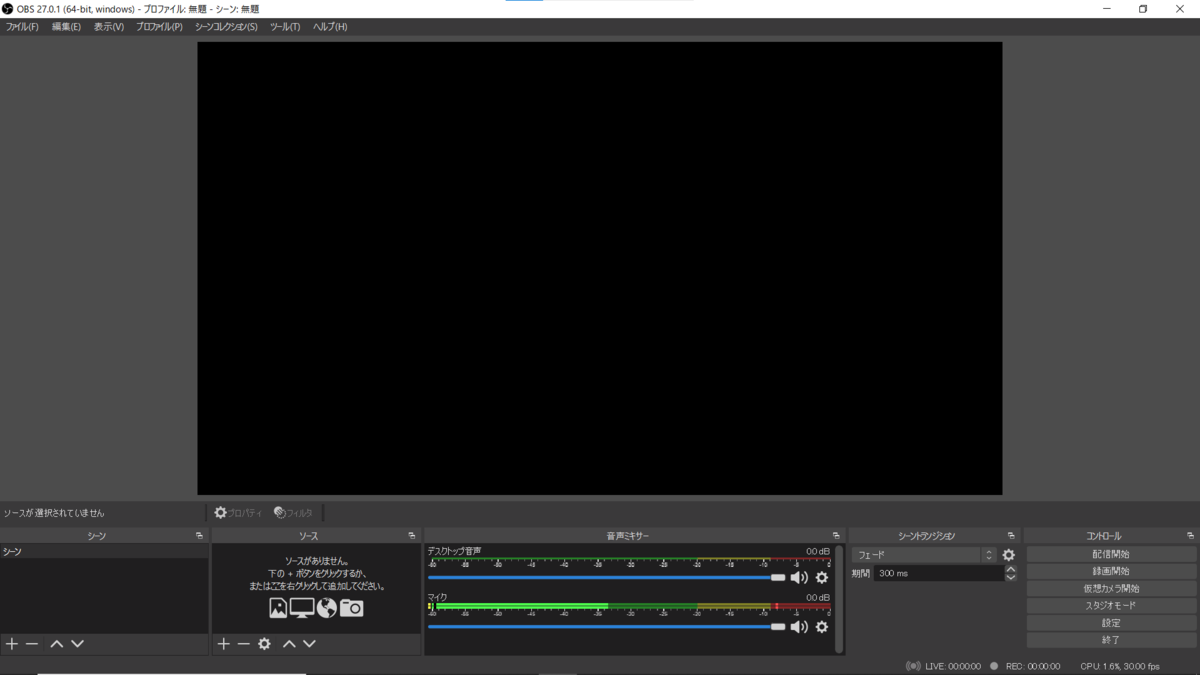Viewport: 1200px width, 675px height.
Task: Move source down in Sources panel
Action: 309,644
